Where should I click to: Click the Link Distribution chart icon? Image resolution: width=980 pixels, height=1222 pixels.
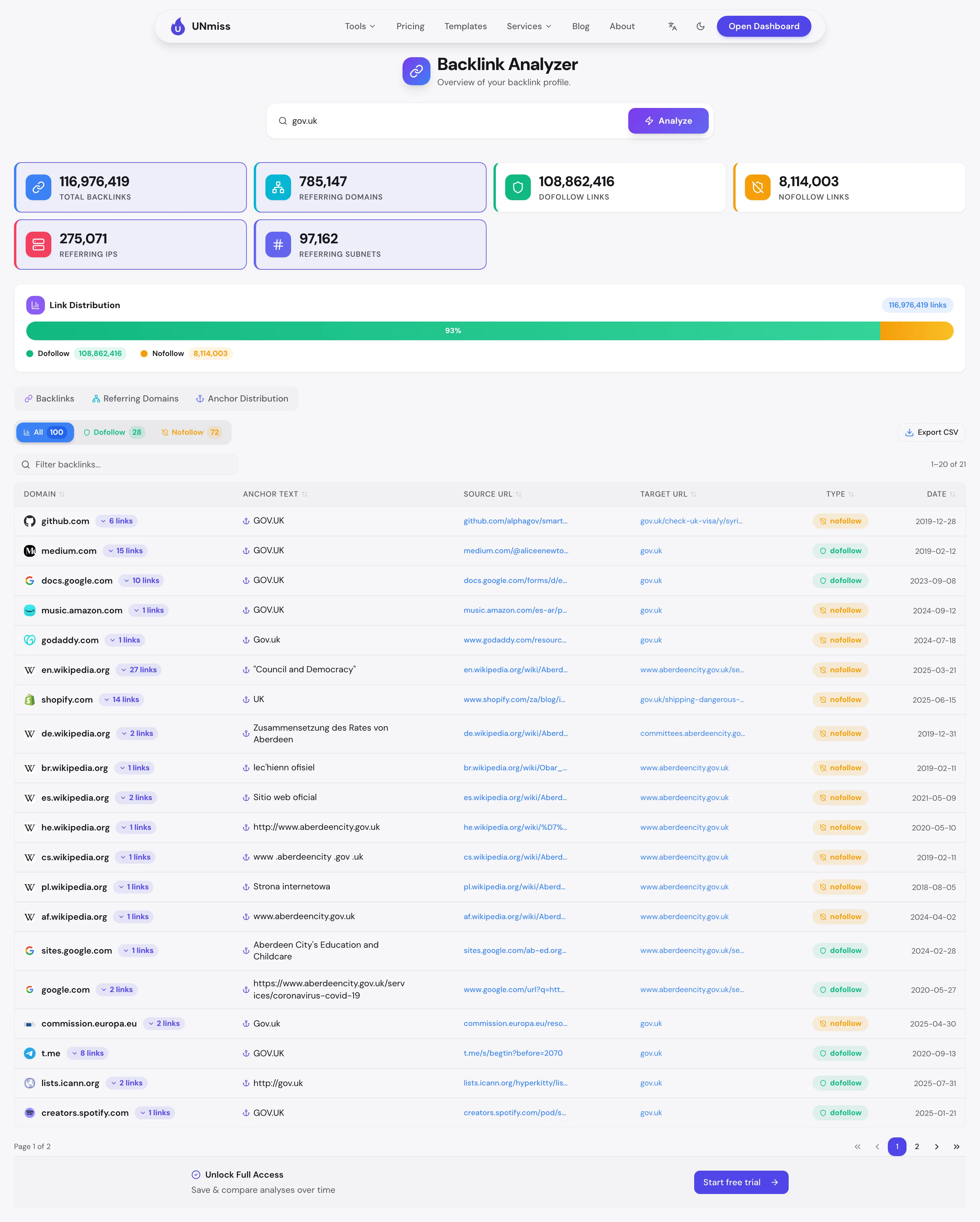coord(35,305)
